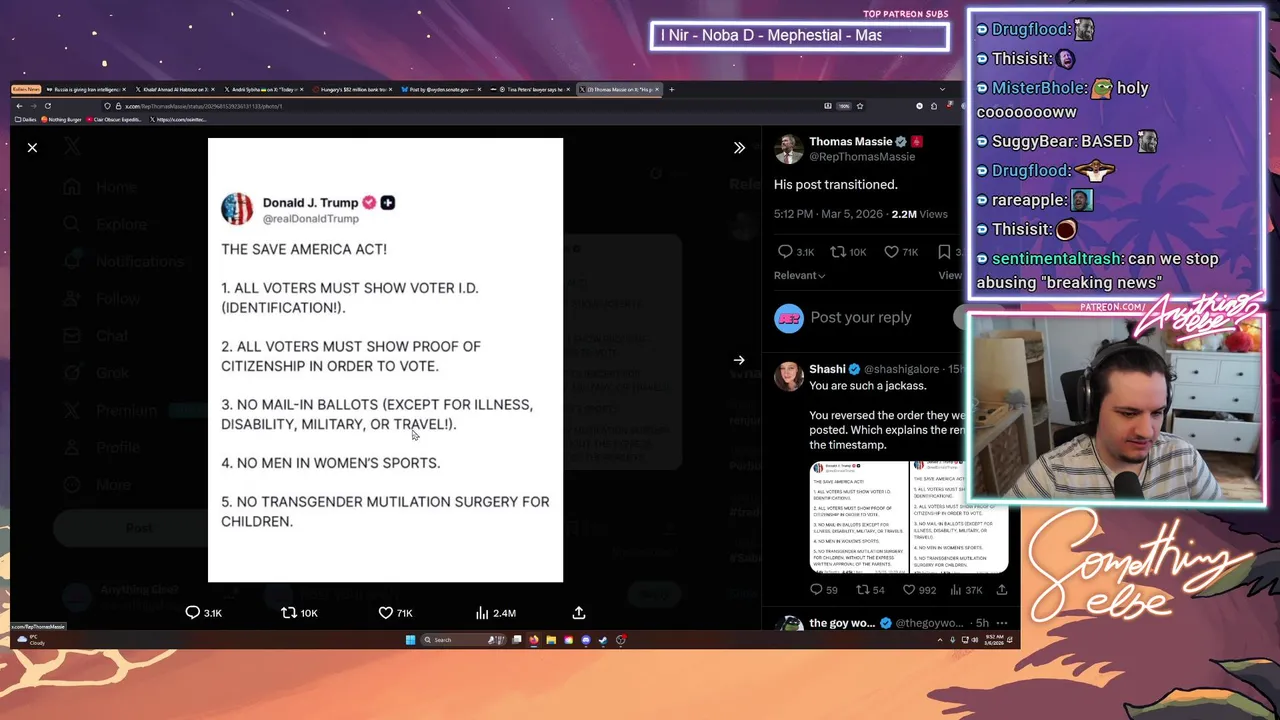Open the Dailies bookmark folder
1280x720 pixels.
point(25,119)
